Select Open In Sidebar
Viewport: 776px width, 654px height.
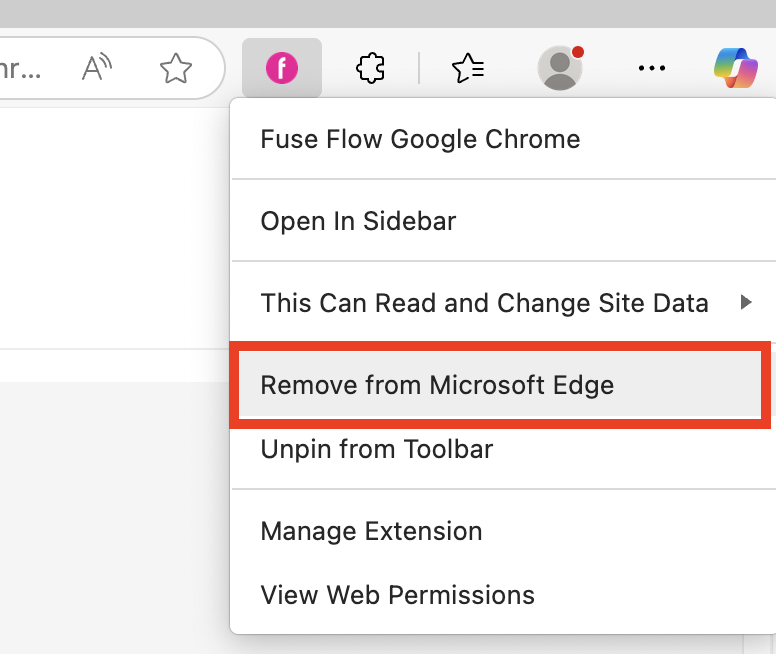pos(358,221)
